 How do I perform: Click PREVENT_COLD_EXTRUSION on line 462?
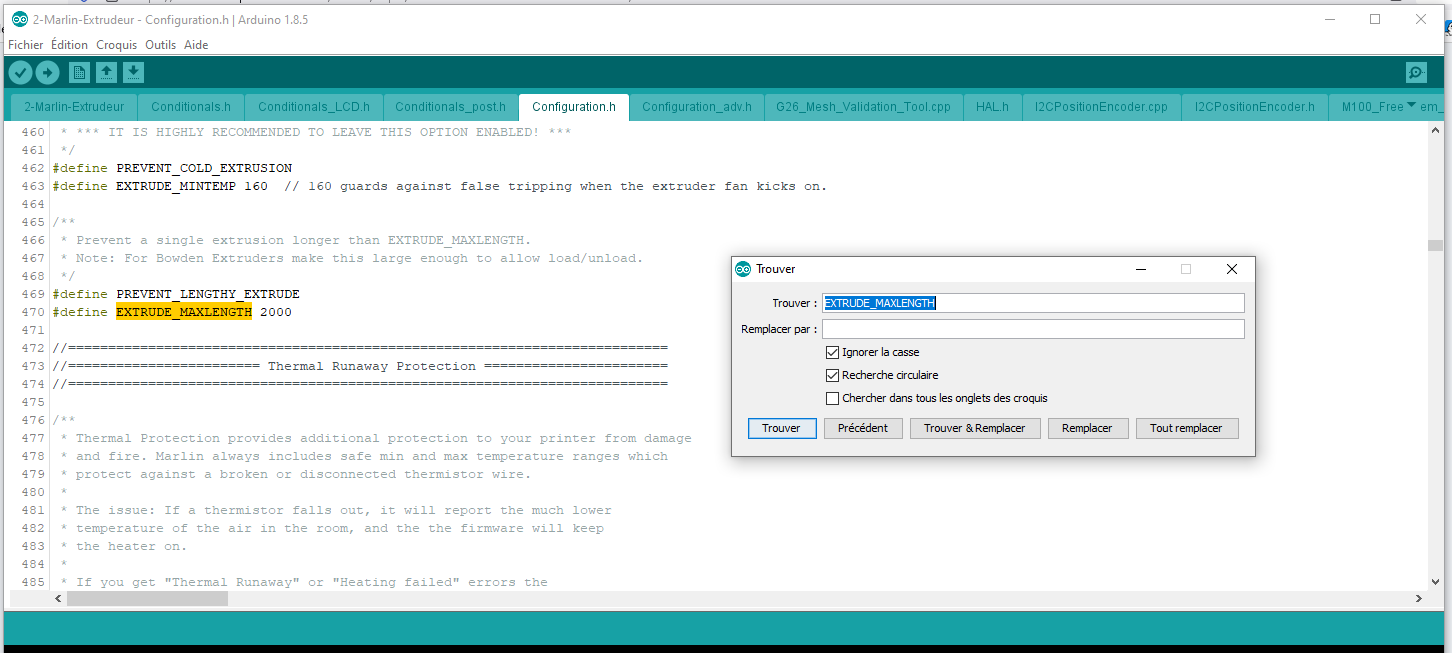[x=204, y=168]
